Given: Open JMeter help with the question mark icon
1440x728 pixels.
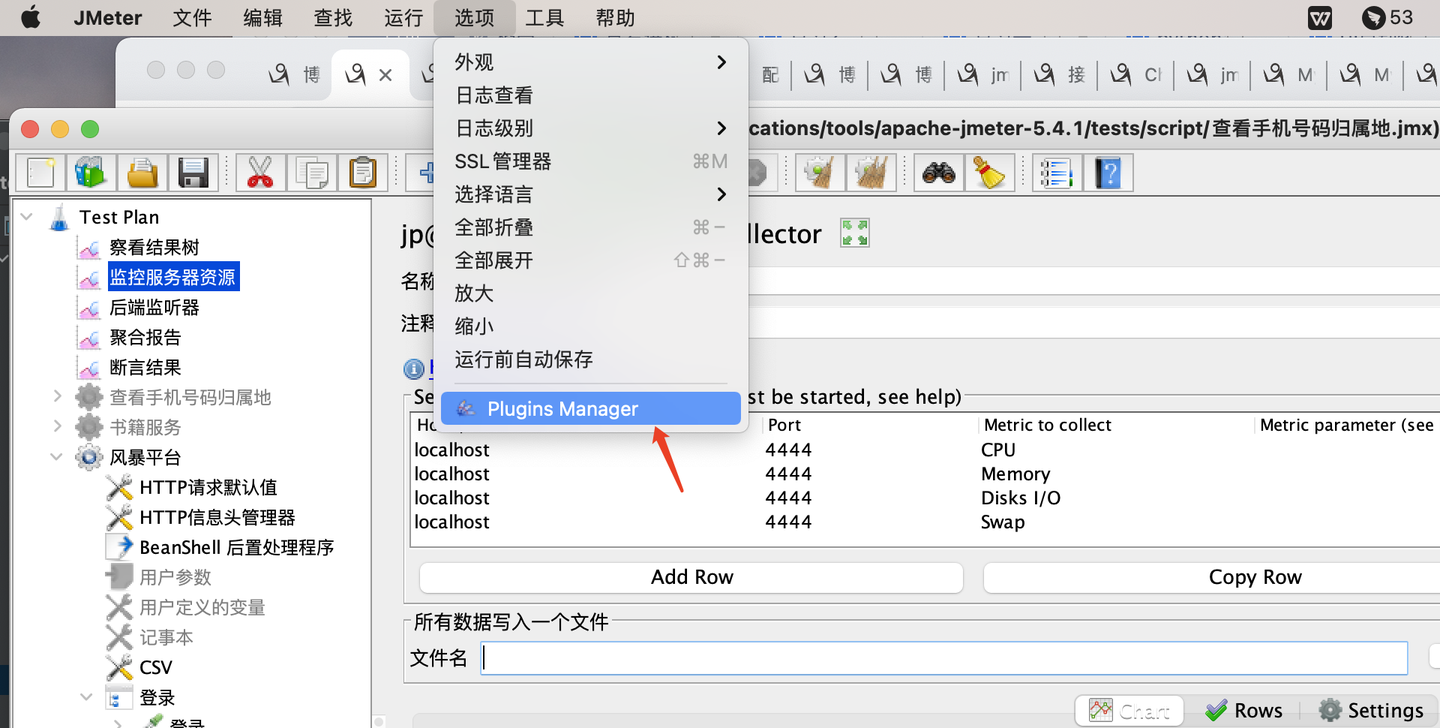Looking at the screenshot, I should [x=1109, y=172].
